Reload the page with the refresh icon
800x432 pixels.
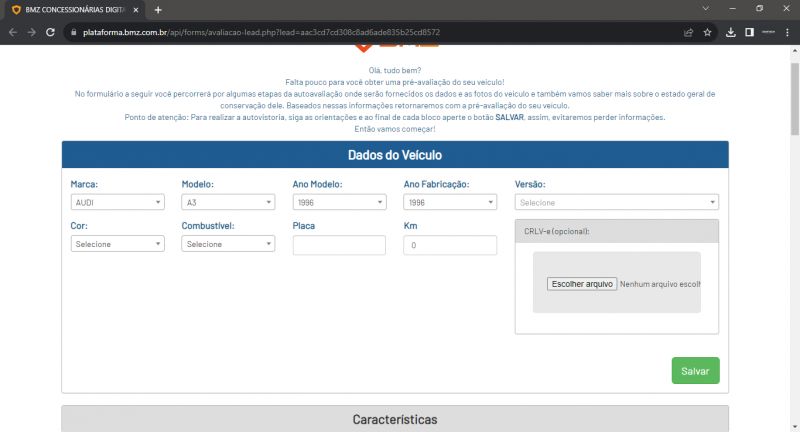(x=51, y=32)
